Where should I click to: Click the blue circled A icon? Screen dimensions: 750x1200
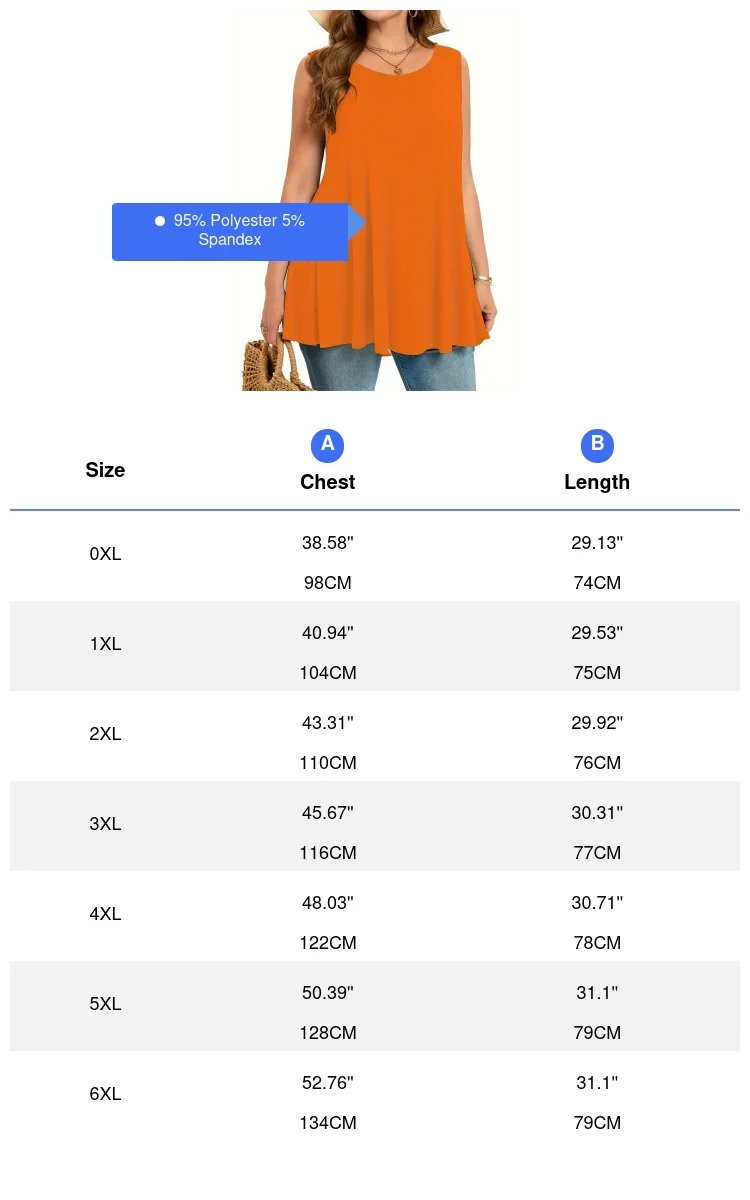[x=327, y=445]
